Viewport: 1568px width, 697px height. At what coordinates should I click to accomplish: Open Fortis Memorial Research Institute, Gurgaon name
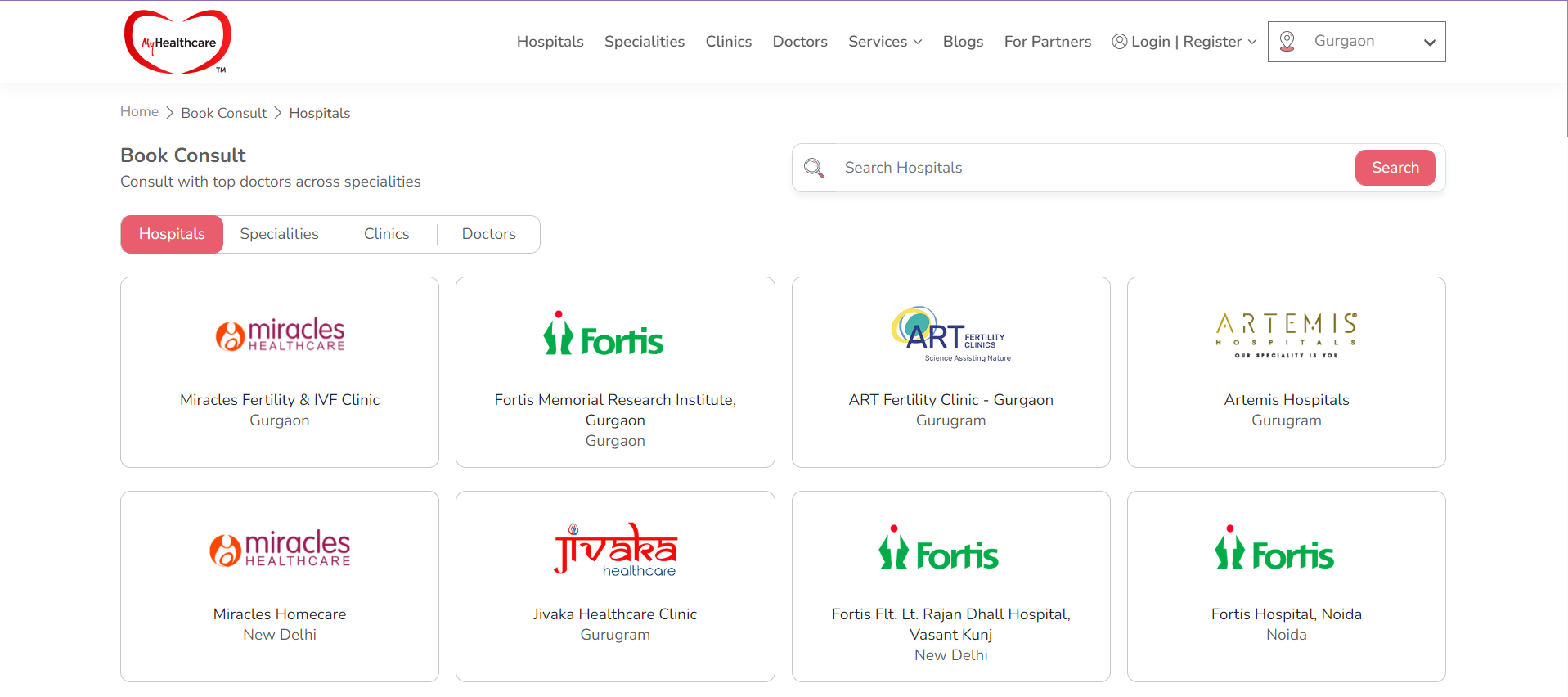tap(615, 410)
